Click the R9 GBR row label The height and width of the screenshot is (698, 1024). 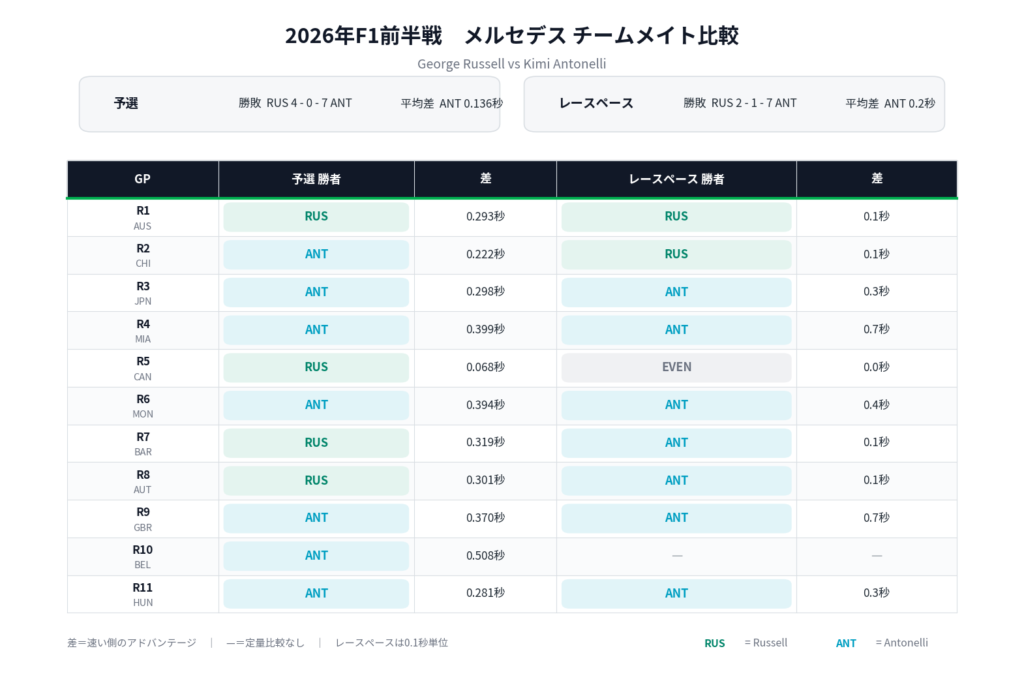pyautogui.click(x=142, y=519)
